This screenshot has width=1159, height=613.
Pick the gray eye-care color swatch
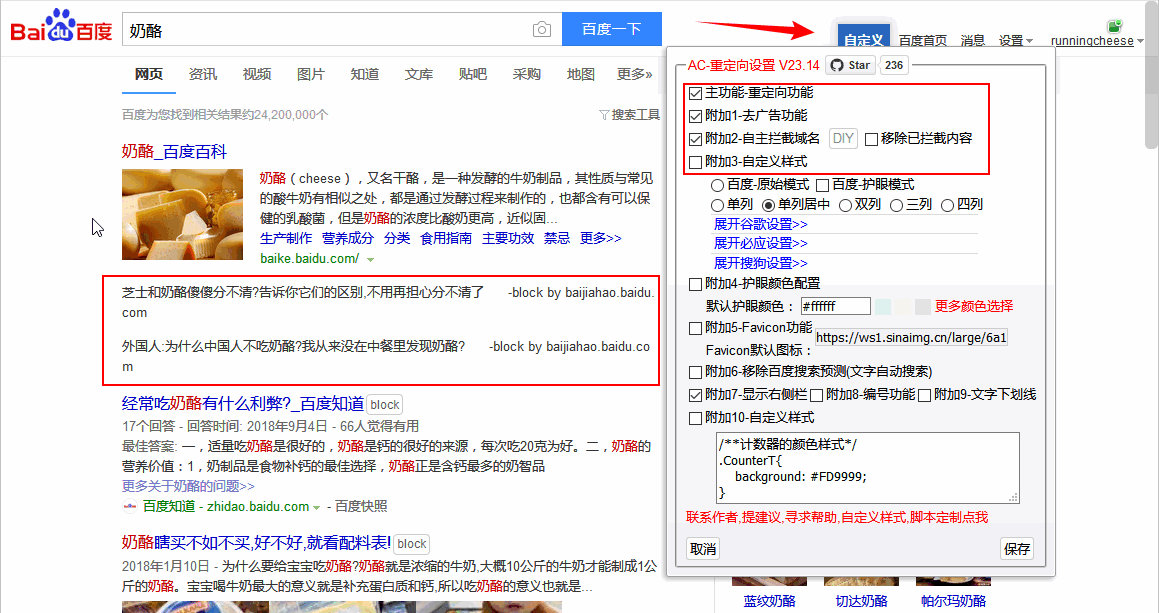tap(922, 306)
